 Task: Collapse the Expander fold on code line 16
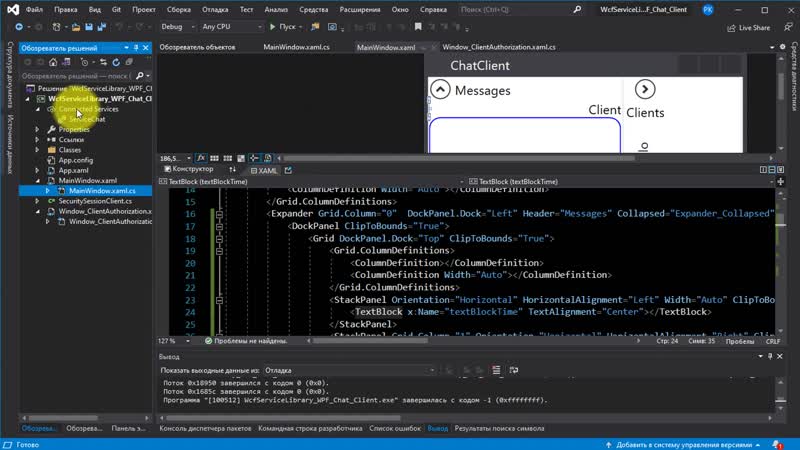pyautogui.click(x=219, y=214)
